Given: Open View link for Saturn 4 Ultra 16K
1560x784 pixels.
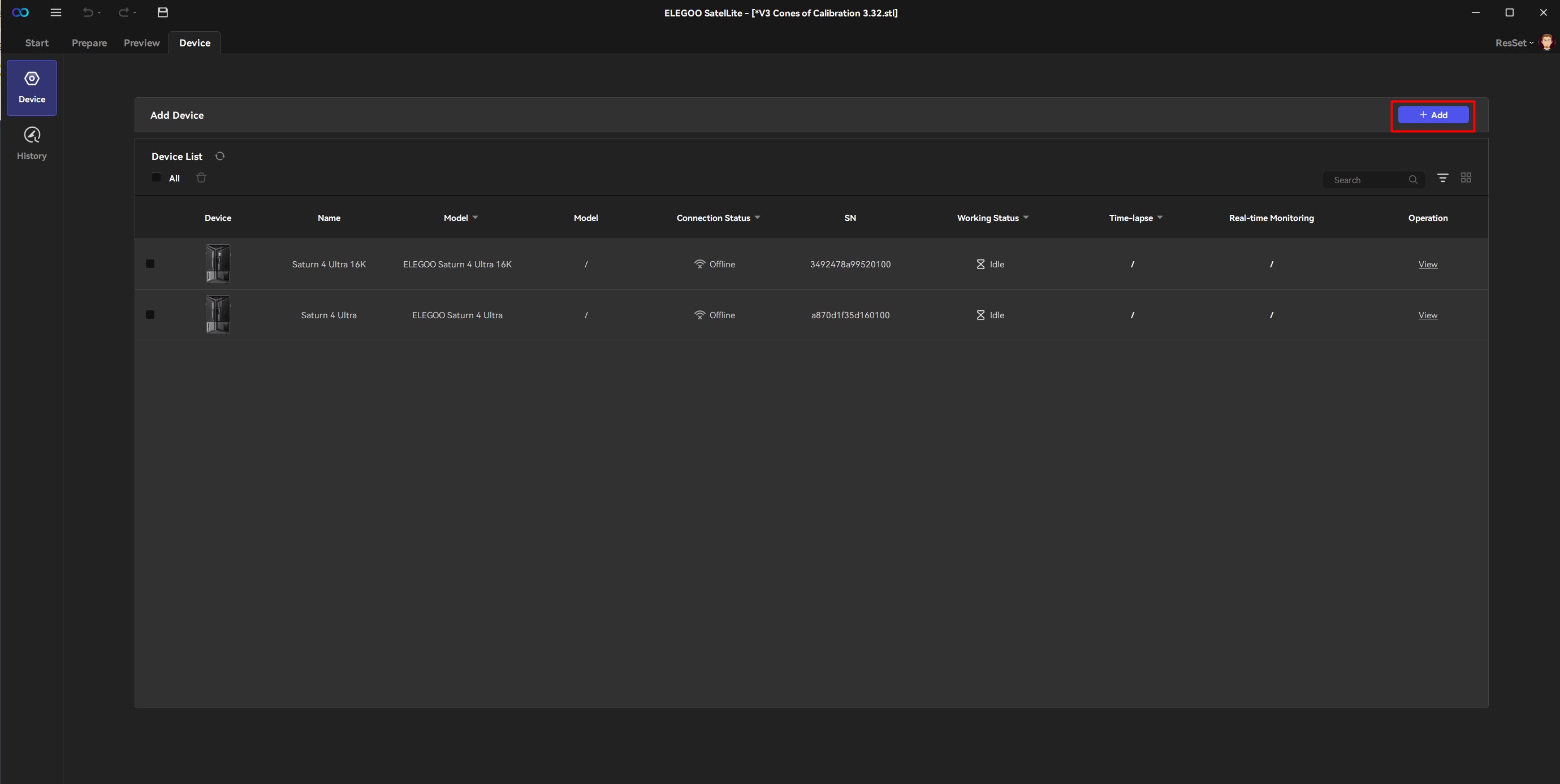Looking at the screenshot, I should pos(1427,265).
